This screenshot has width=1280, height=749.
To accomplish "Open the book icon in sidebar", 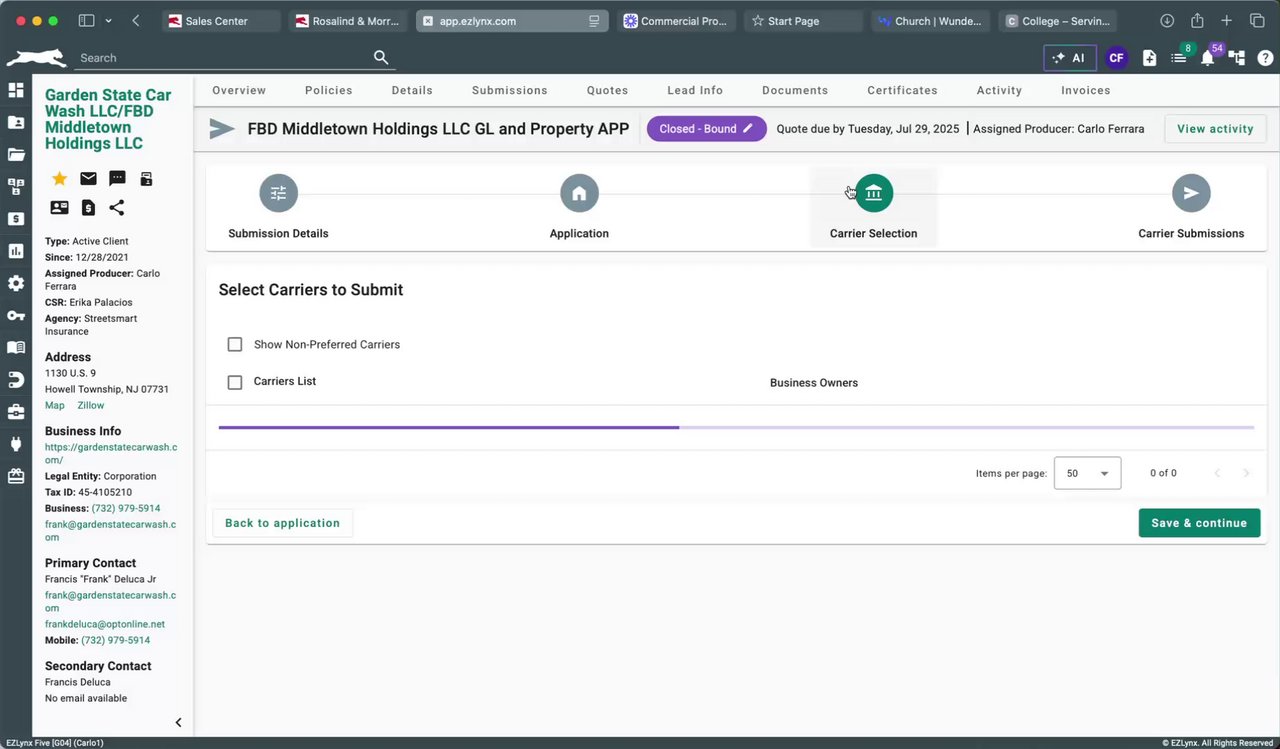I will click(16, 348).
